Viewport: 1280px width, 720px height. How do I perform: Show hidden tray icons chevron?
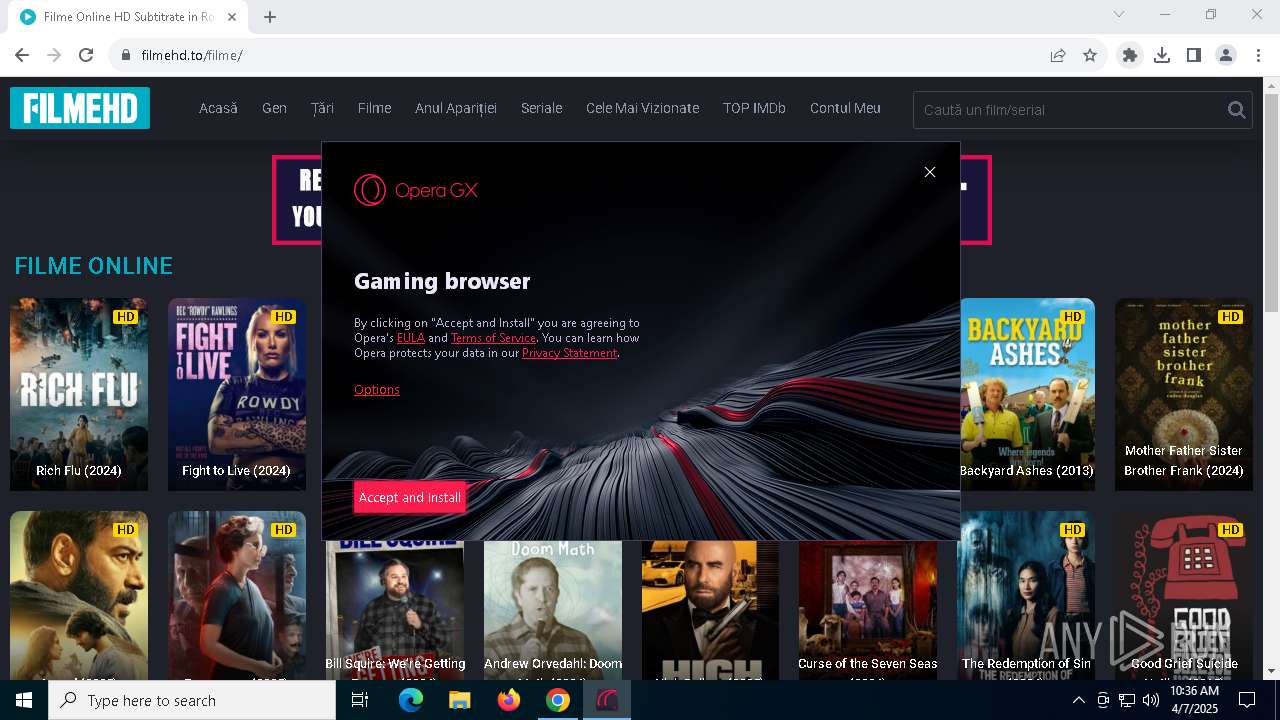tap(1079, 700)
